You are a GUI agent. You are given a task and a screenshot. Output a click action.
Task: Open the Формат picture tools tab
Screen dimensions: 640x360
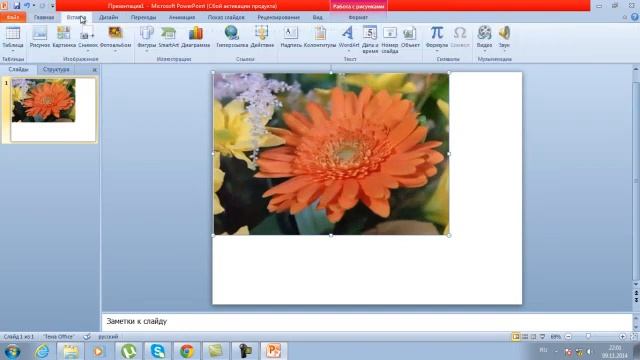358,18
